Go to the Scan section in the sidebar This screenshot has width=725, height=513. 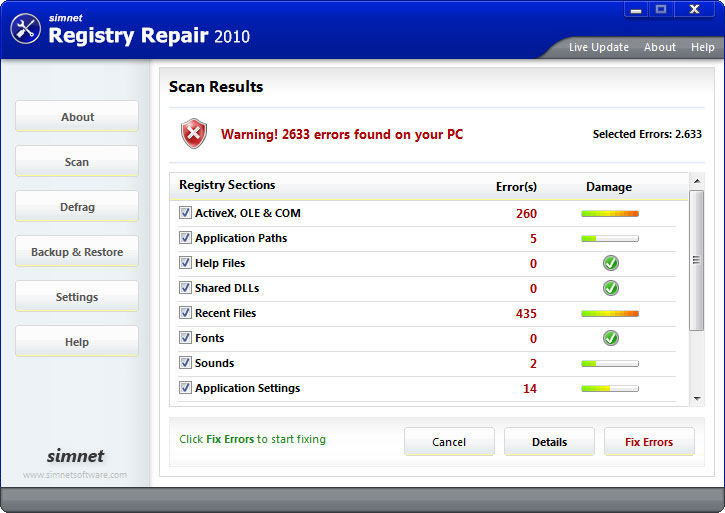[x=77, y=161]
